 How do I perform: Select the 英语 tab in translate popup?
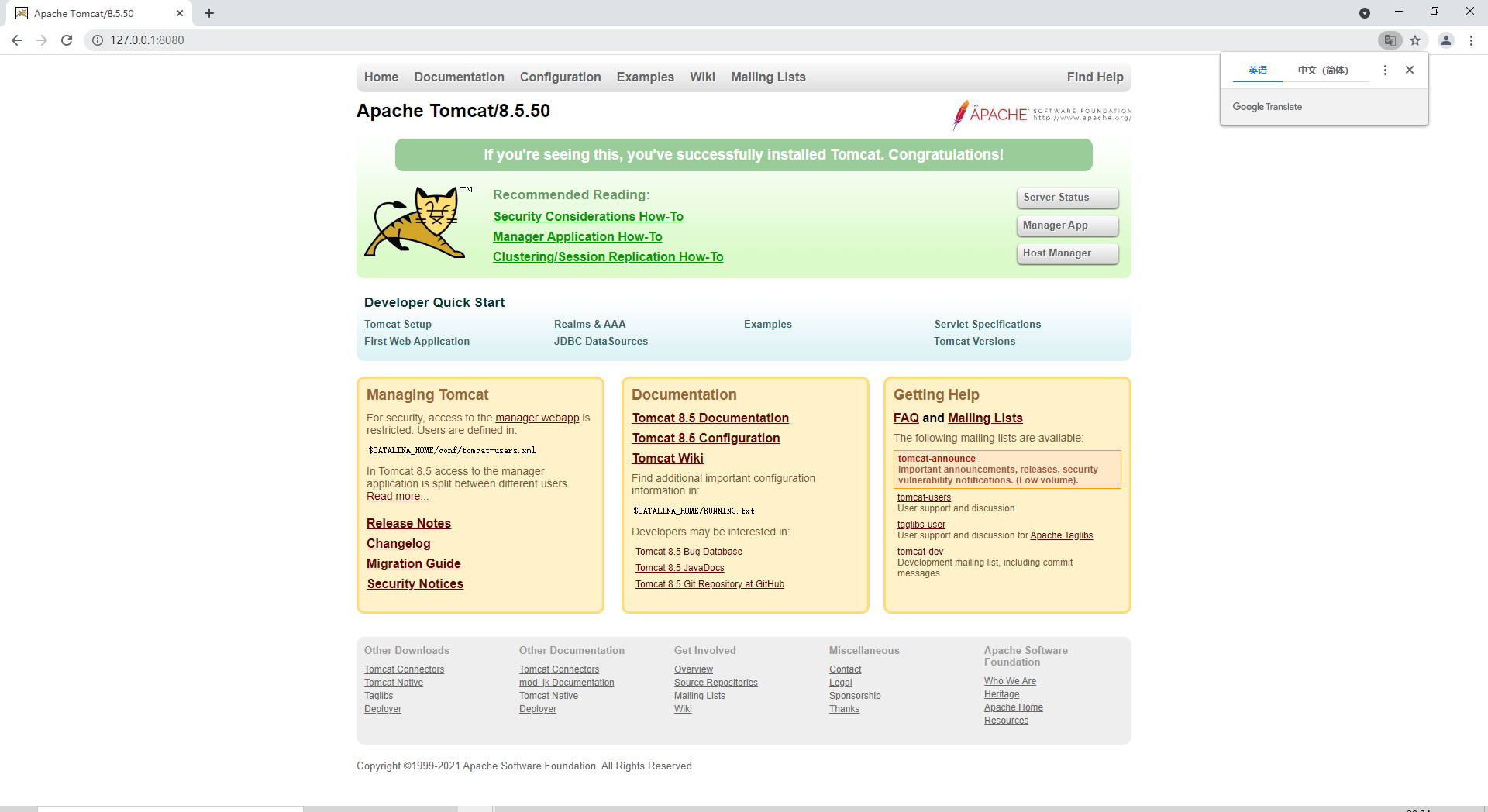coord(1258,71)
